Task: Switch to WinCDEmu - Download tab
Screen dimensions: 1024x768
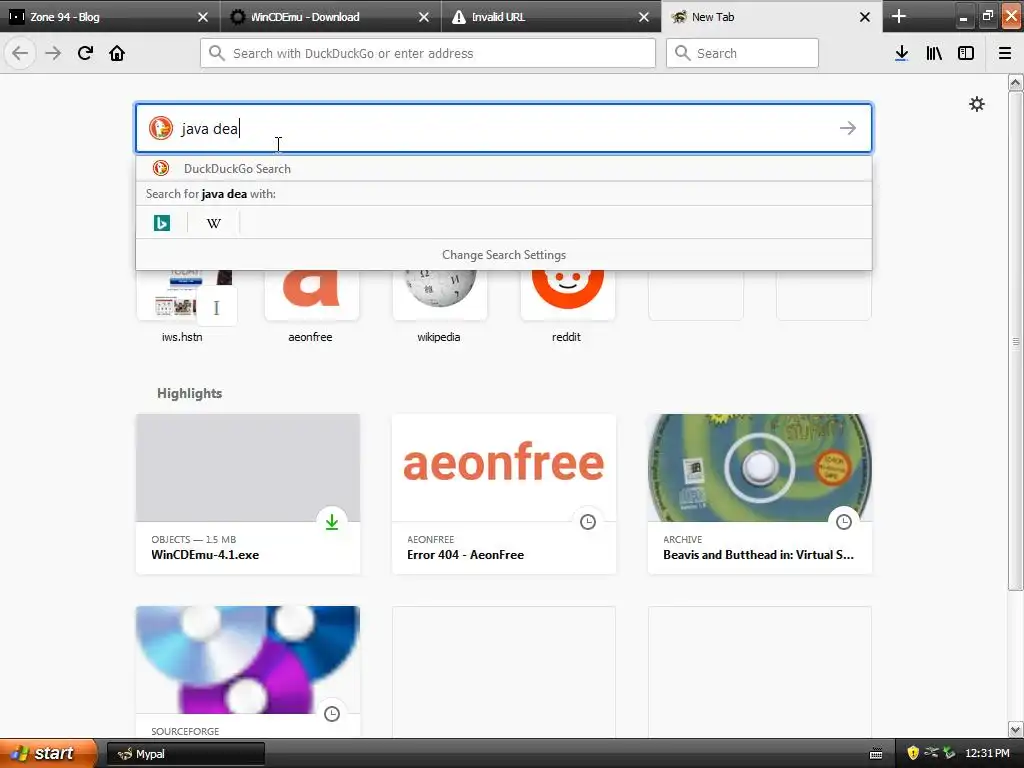Action: click(x=331, y=16)
